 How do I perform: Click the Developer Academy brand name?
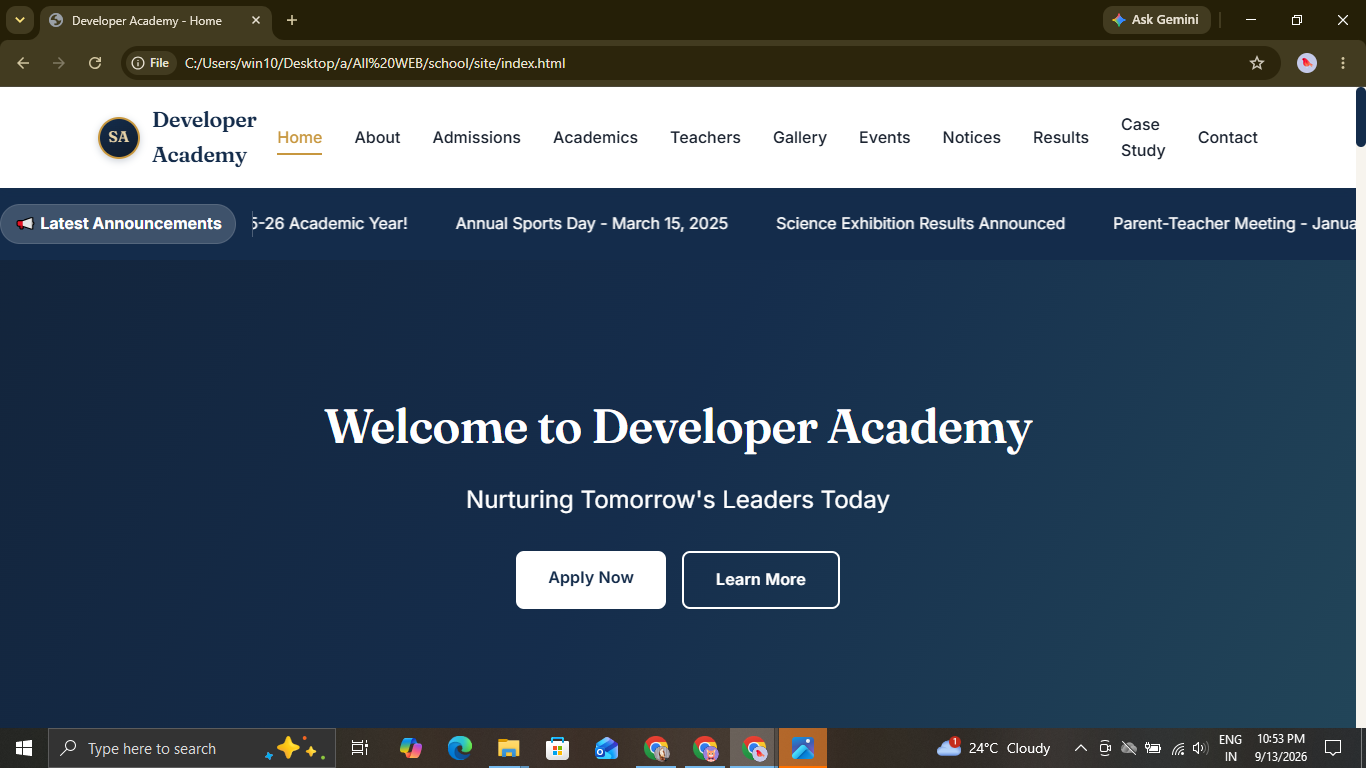coord(204,137)
